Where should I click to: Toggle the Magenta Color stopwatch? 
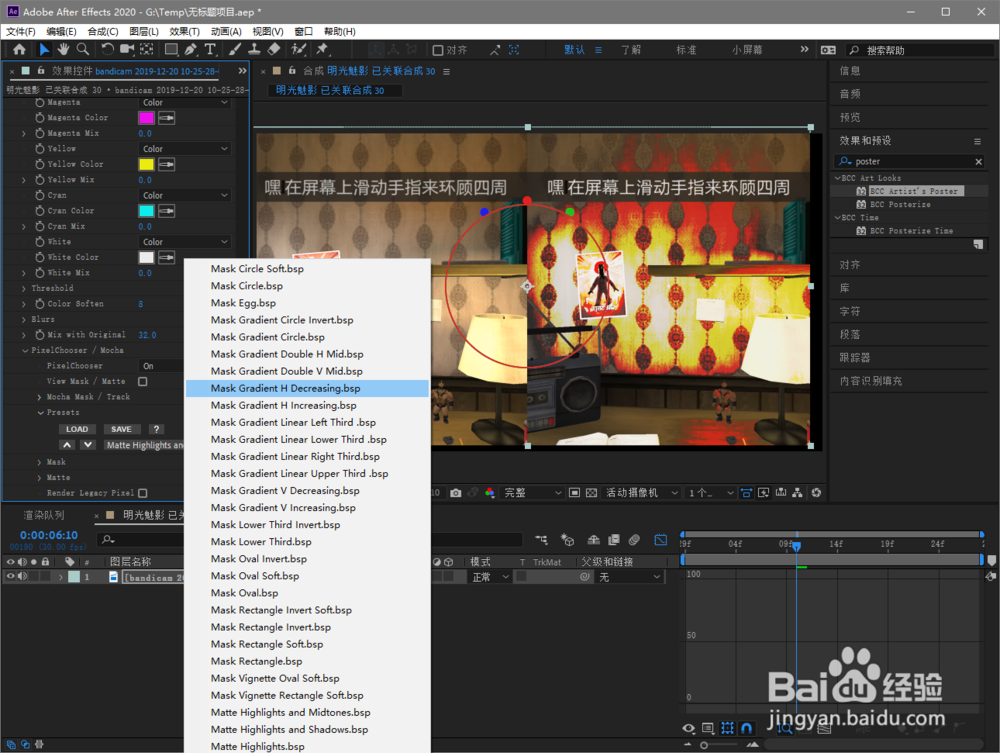click(x=40, y=118)
